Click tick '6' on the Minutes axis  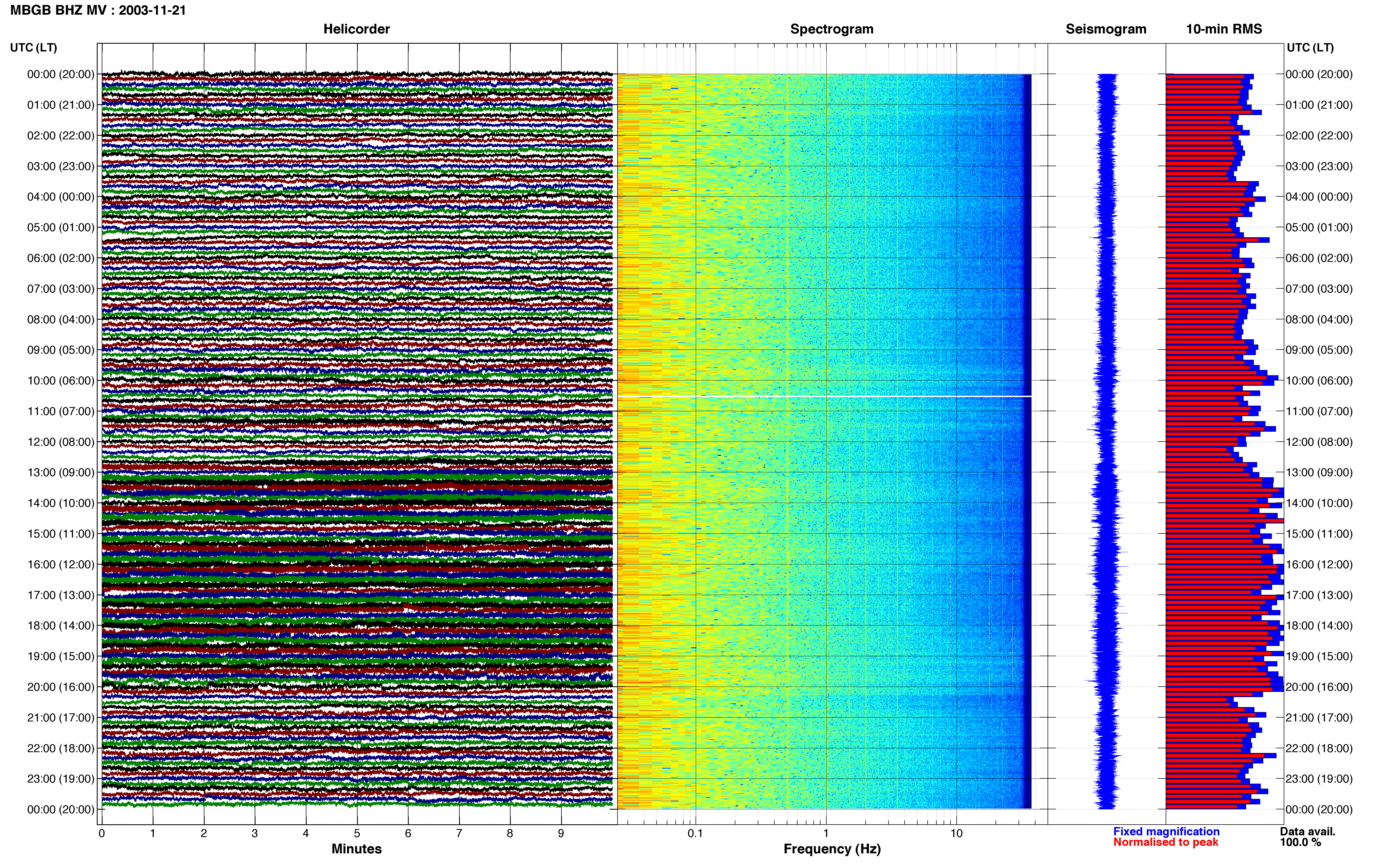pos(408,833)
